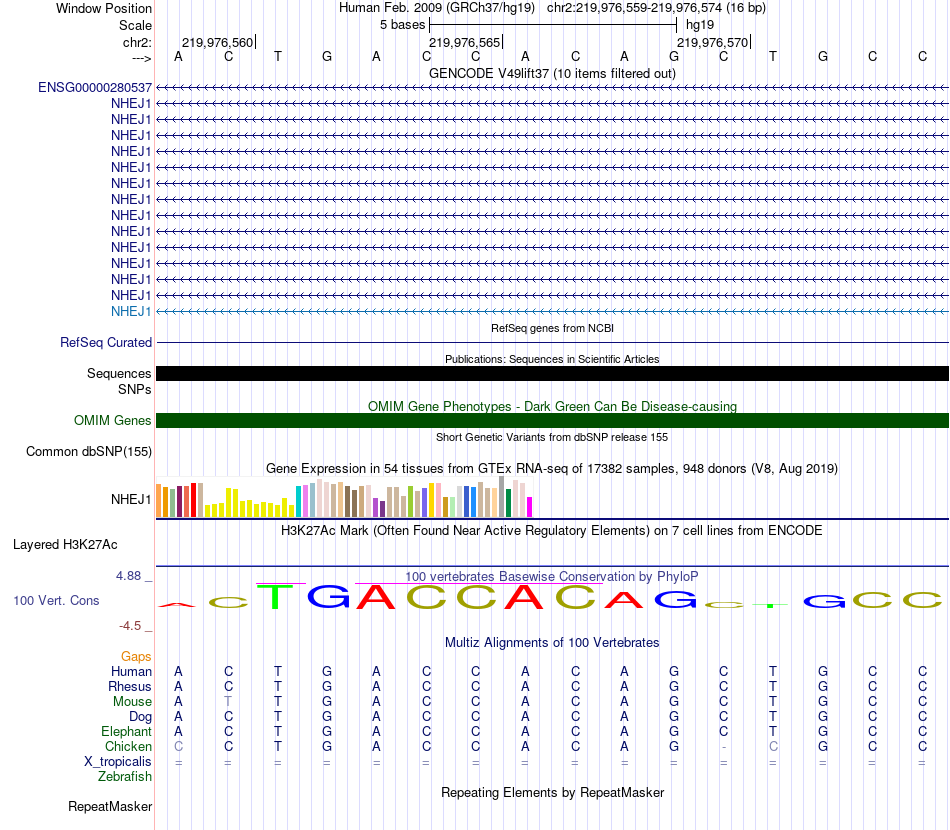Viewport: 950px width, 830px height.
Task: Click the tiny green T in PhyloP logo
Action: pos(770,605)
